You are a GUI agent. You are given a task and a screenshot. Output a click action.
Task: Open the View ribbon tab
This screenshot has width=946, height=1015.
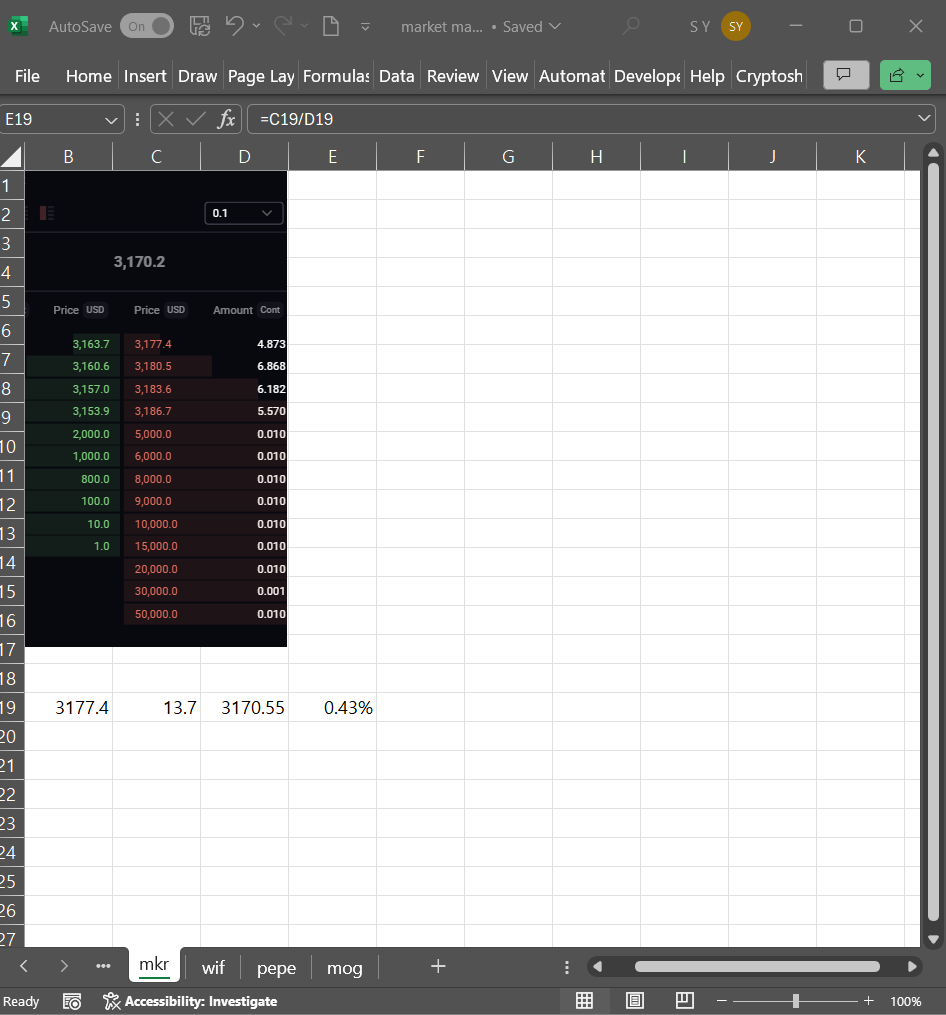click(x=510, y=76)
